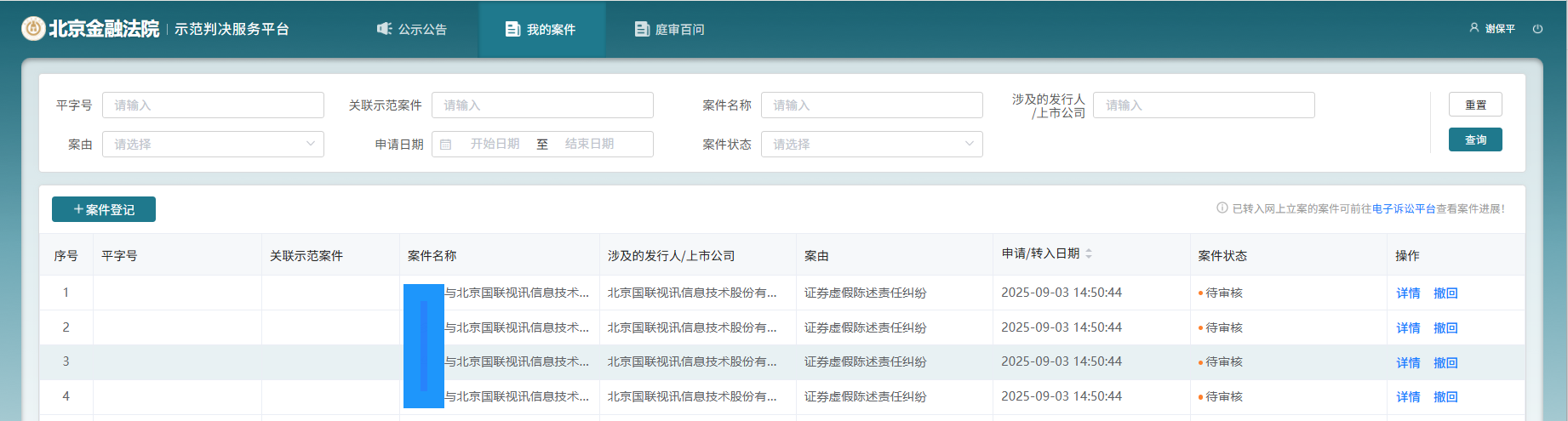
Task: Select the 结束日期 date field
Action: (x=589, y=144)
